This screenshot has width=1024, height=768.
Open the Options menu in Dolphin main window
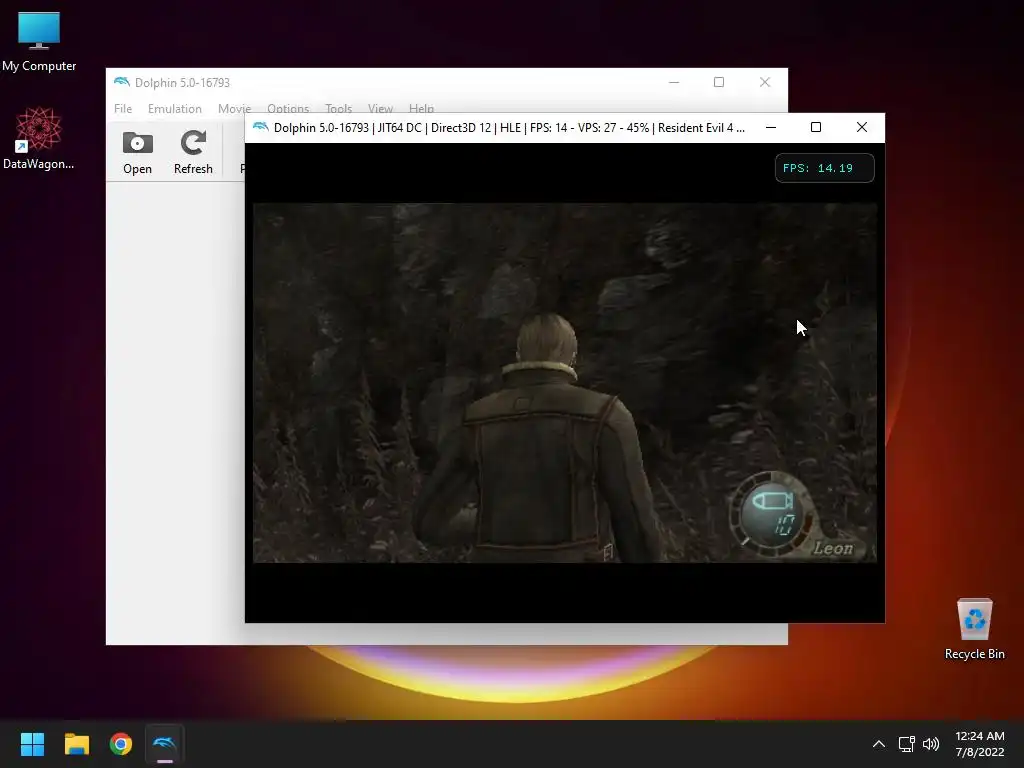(288, 108)
